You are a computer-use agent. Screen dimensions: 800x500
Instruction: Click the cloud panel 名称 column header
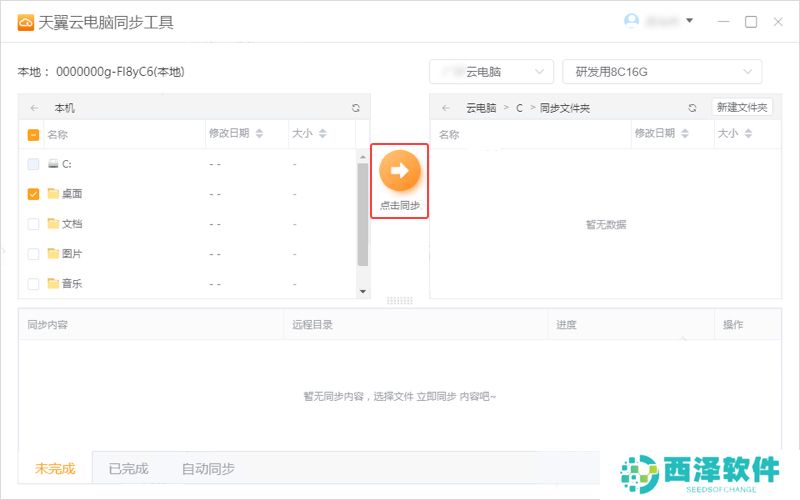pyautogui.click(x=449, y=135)
